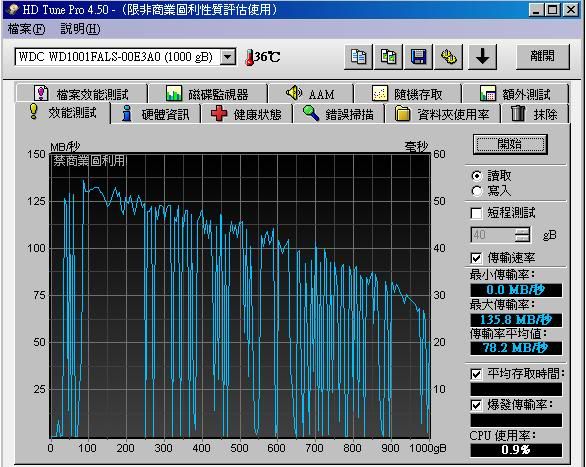Image resolution: width=586 pixels, height=467 pixels.
Task: Click the copy screenshot to clipboard icon
Action: 388,57
